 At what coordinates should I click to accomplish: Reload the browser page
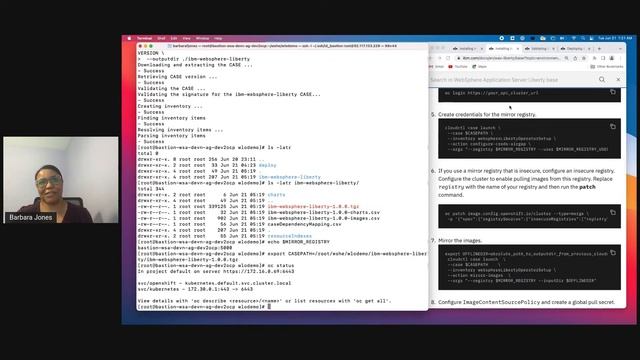point(448,58)
